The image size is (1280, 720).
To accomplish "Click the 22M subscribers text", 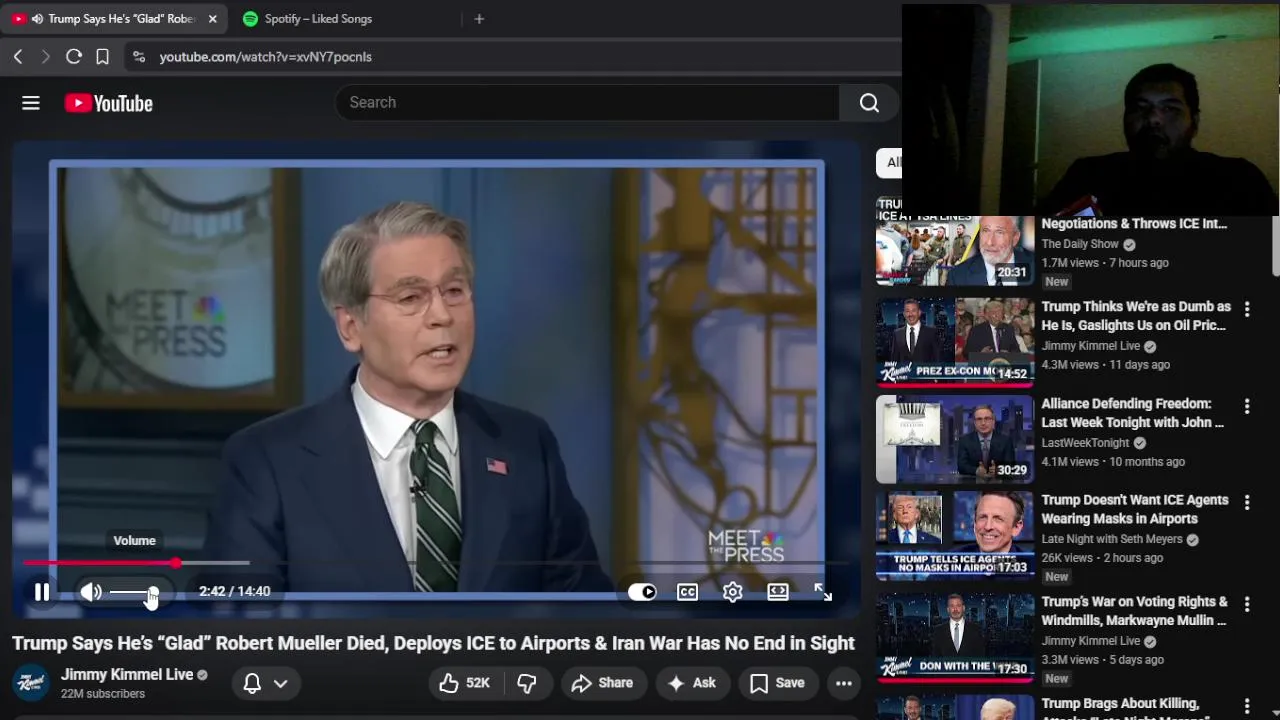I will pos(103,694).
